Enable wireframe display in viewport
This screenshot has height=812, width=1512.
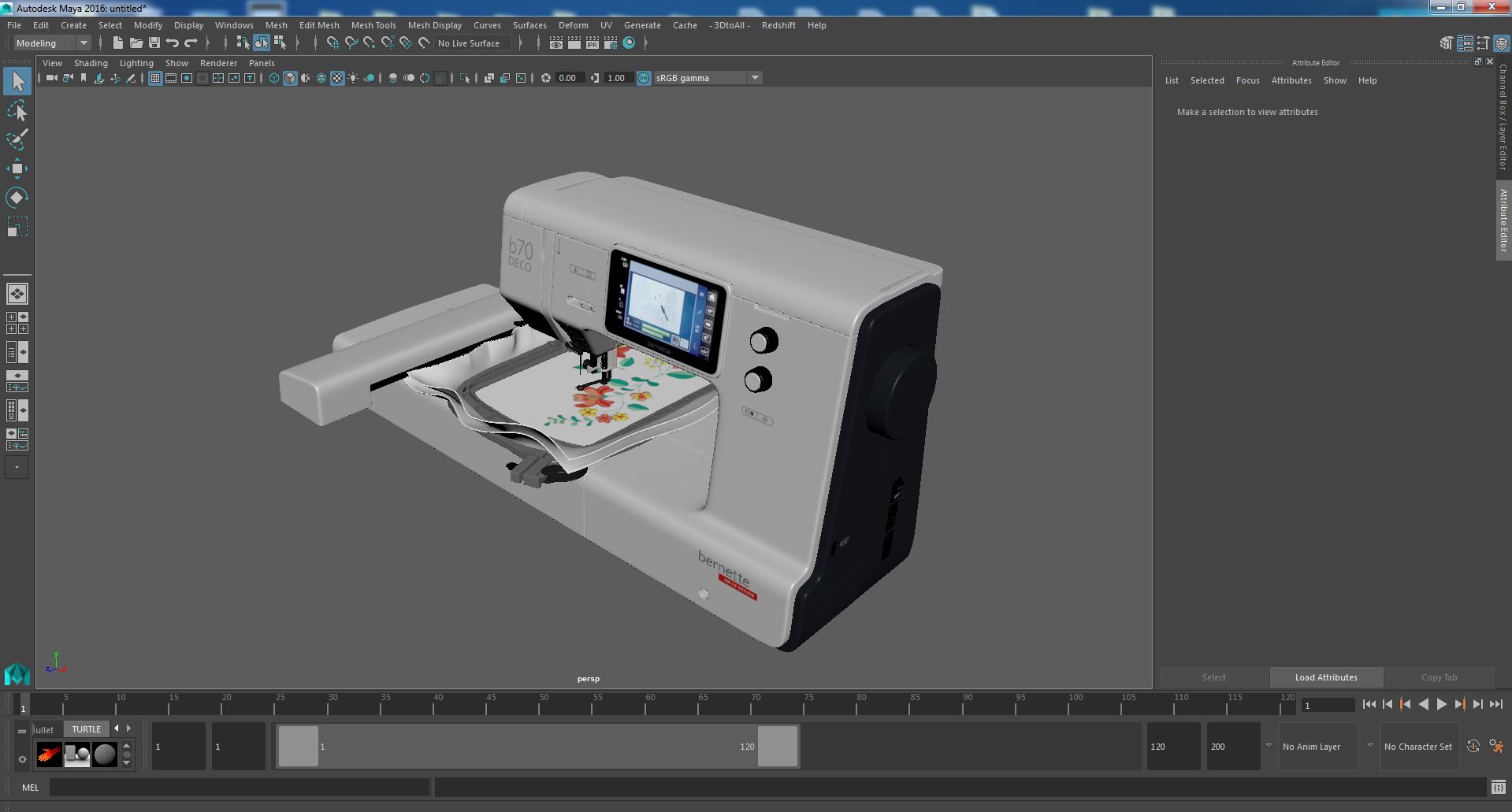[274, 78]
